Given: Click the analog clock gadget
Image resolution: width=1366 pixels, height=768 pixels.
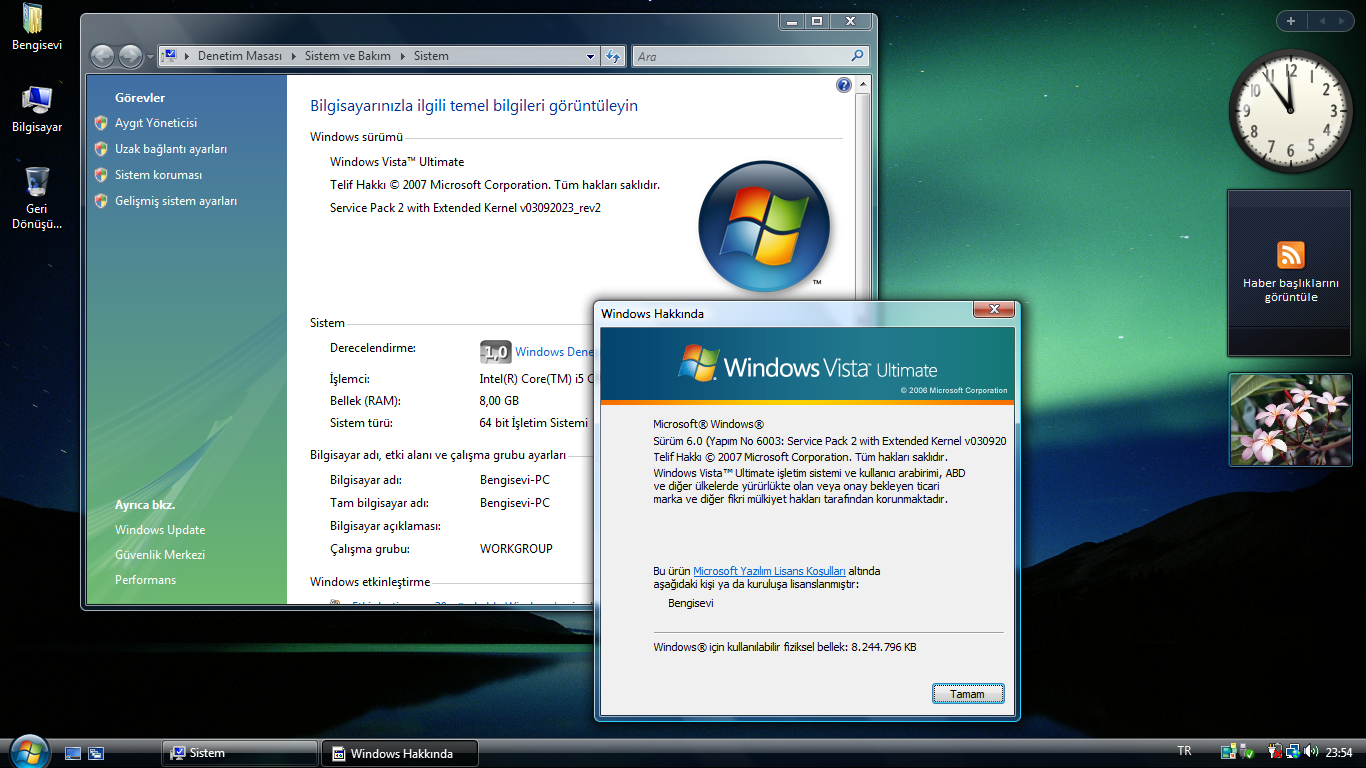Looking at the screenshot, I should click(x=1290, y=111).
